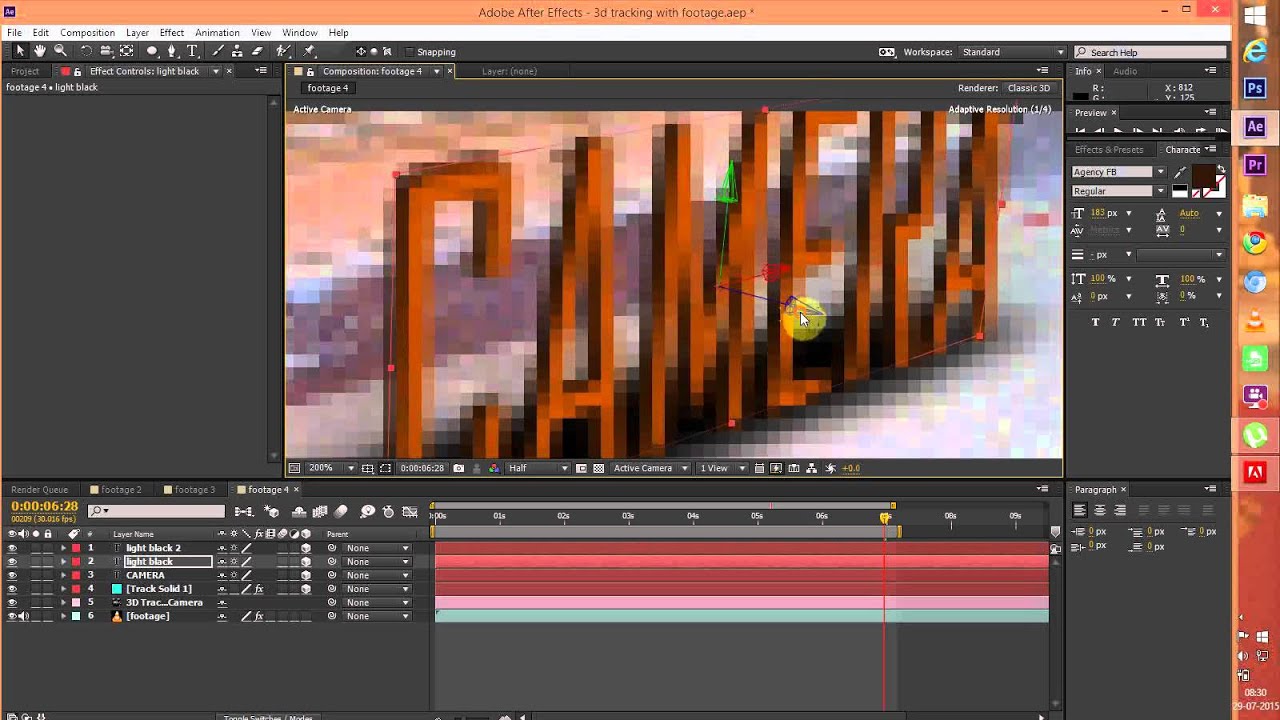Open the Effect menu

click(x=172, y=33)
